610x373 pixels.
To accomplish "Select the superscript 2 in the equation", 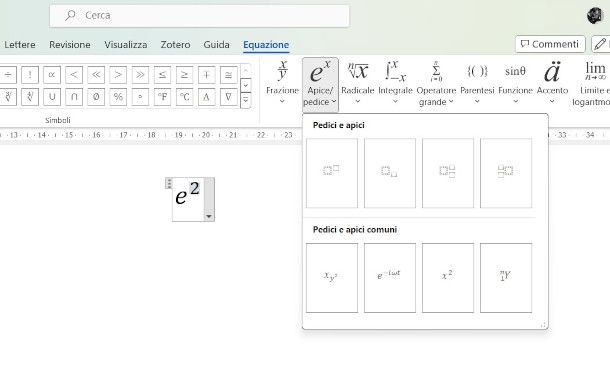I will 194,189.
